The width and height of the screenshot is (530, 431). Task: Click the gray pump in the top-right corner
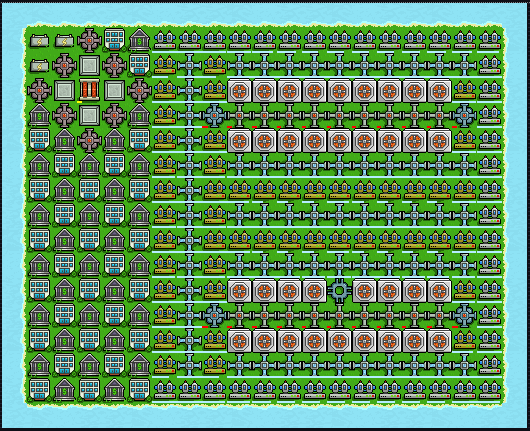pos(489,41)
